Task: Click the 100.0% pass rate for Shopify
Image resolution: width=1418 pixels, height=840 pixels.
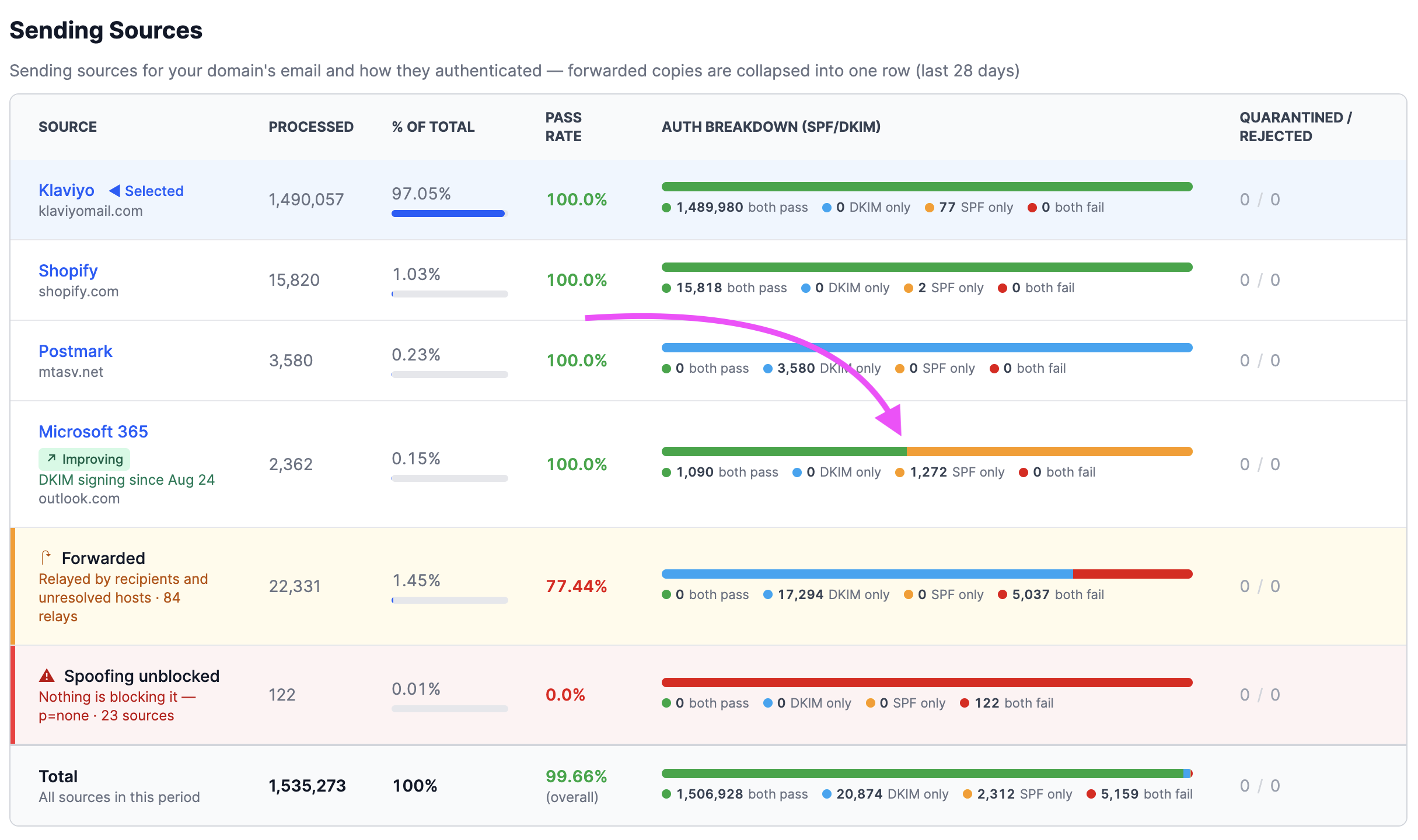Action: click(x=577, y=280)
